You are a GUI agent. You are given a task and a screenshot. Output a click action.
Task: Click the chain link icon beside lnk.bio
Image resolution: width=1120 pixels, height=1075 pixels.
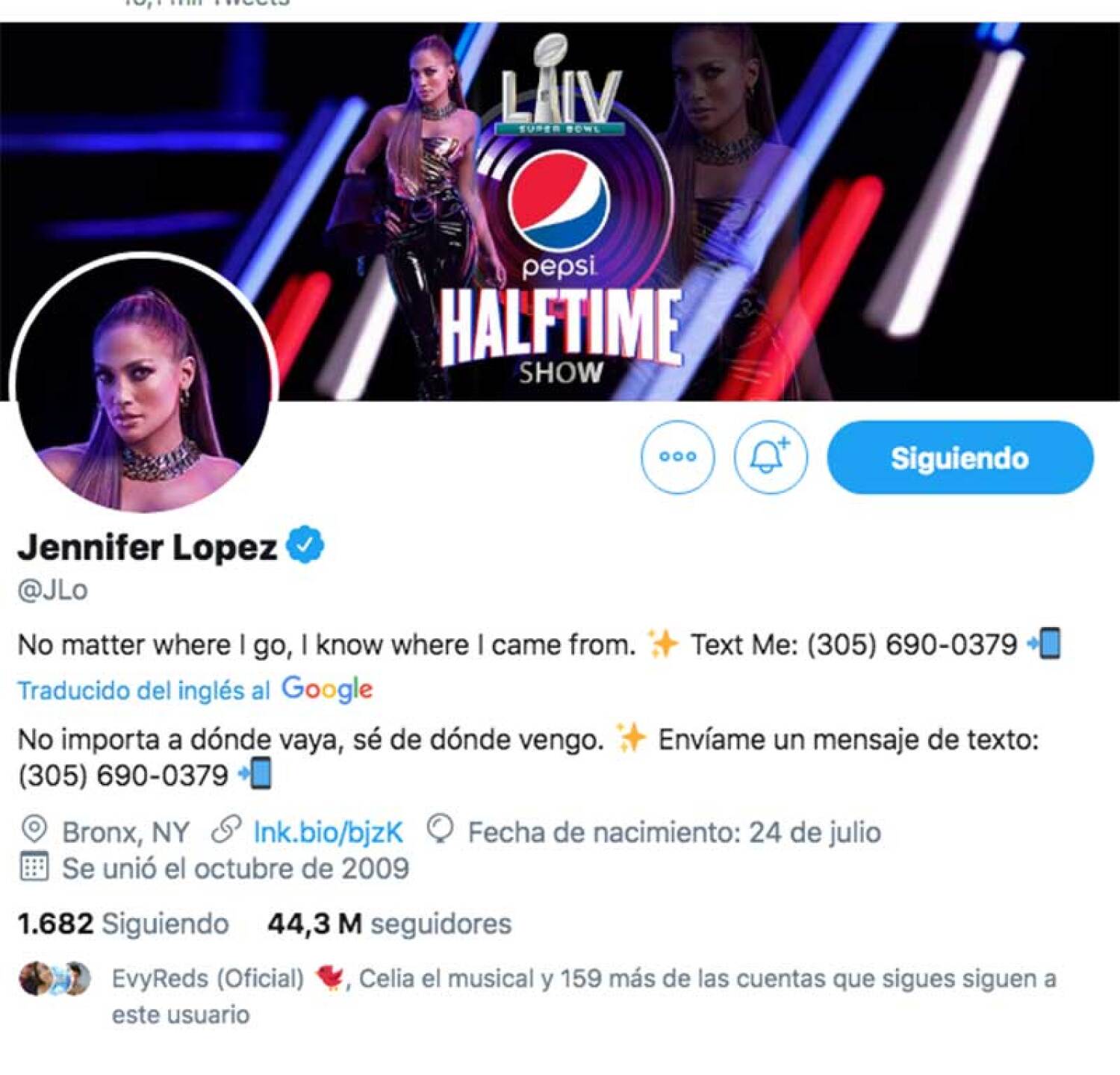tap(225, 830)
